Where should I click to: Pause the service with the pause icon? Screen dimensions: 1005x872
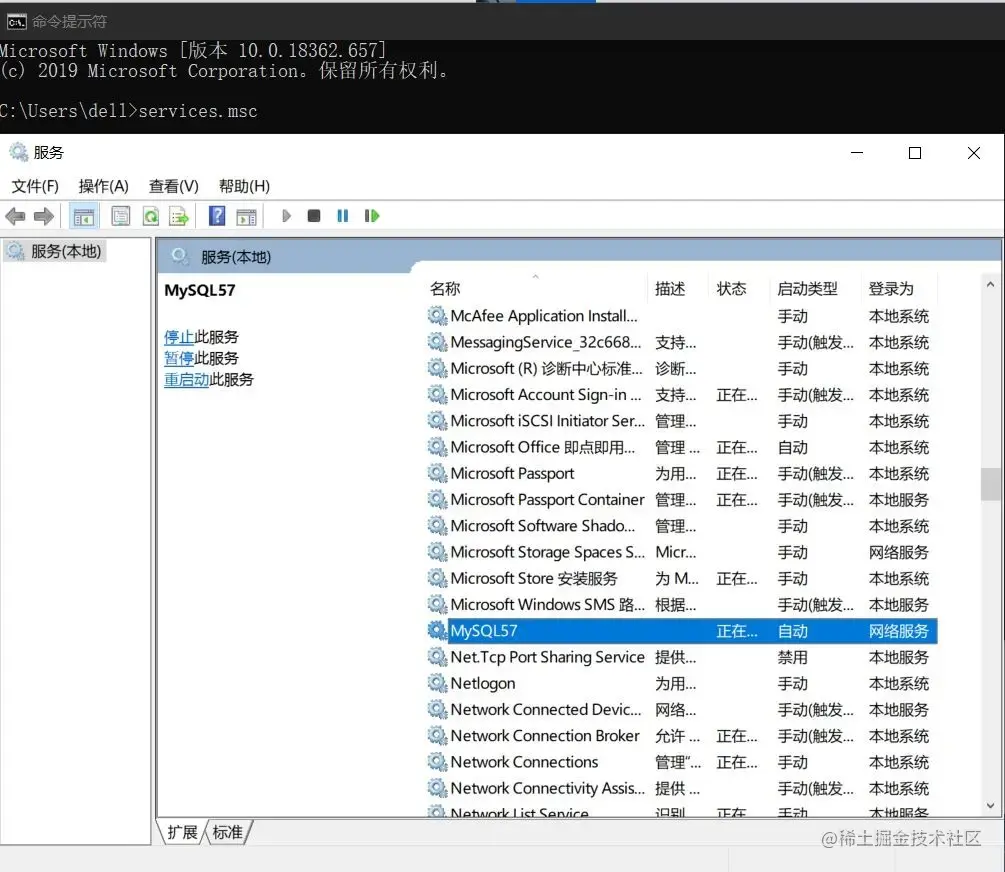[x=342, y=216]
